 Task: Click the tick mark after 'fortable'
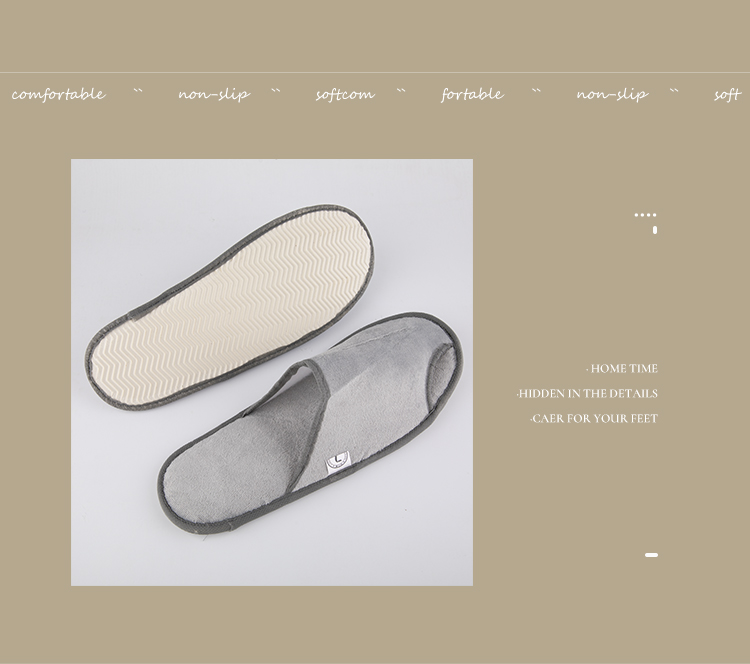(x=536, y=90)
